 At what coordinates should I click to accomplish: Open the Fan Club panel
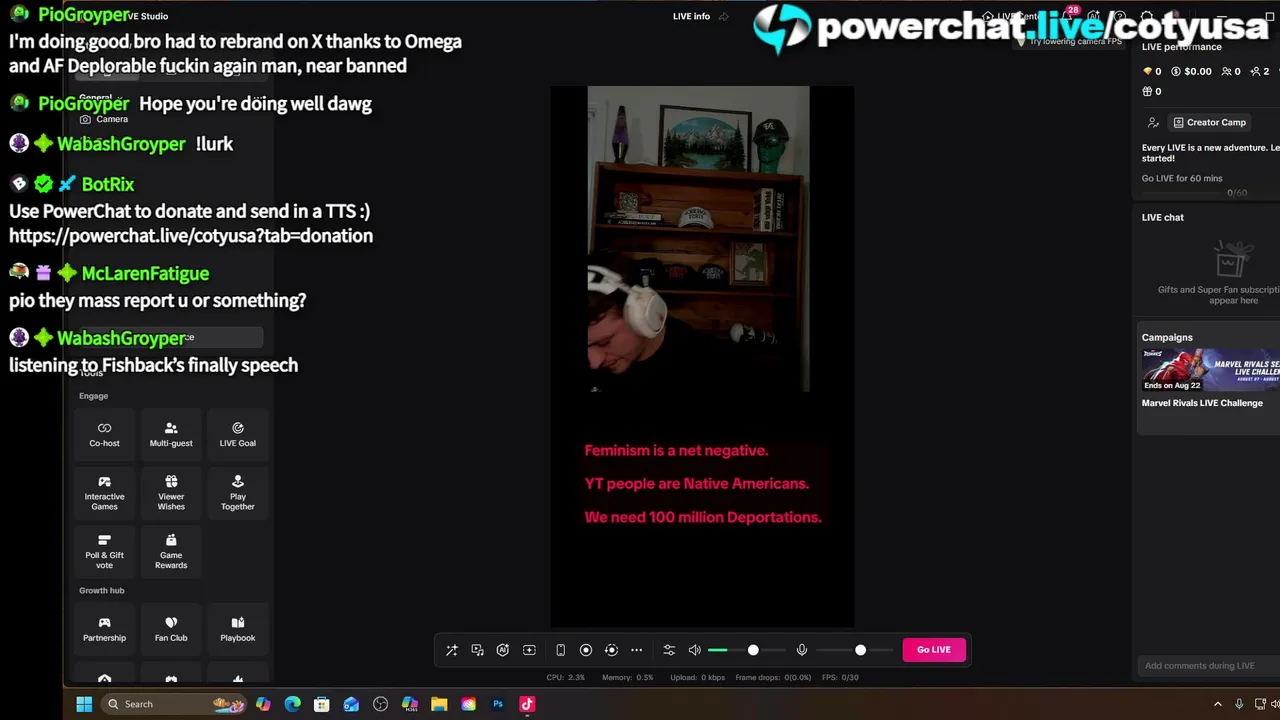171,629
